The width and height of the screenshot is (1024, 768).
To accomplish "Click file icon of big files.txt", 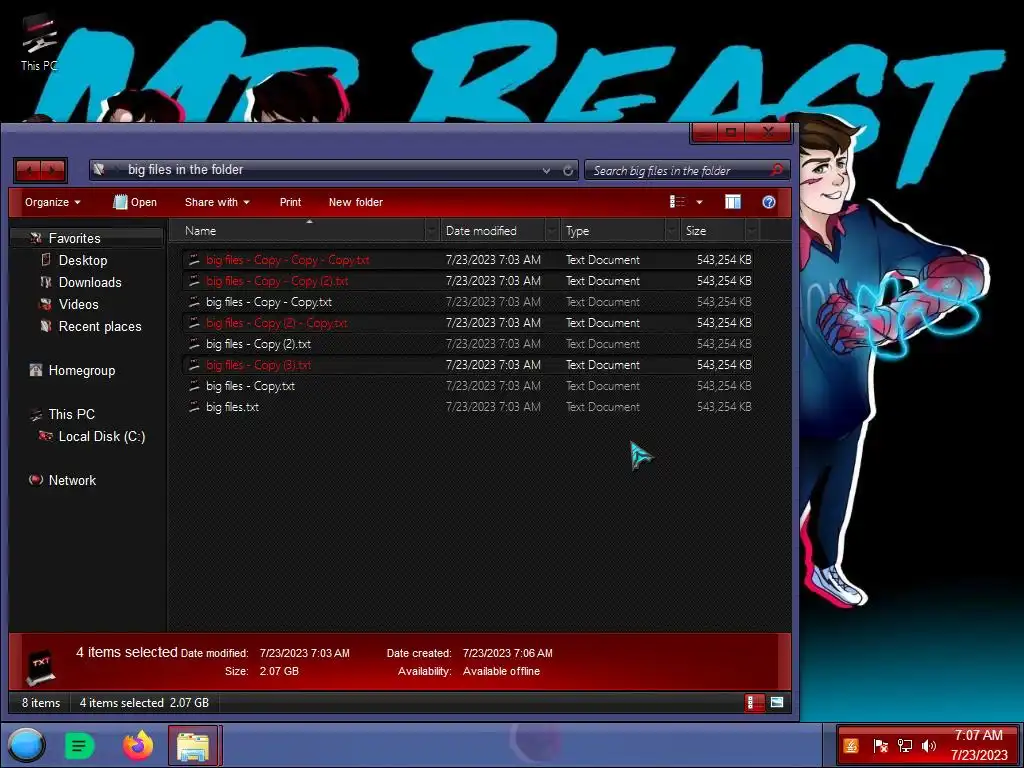I will pyautogui.click(x=194, y=407).
